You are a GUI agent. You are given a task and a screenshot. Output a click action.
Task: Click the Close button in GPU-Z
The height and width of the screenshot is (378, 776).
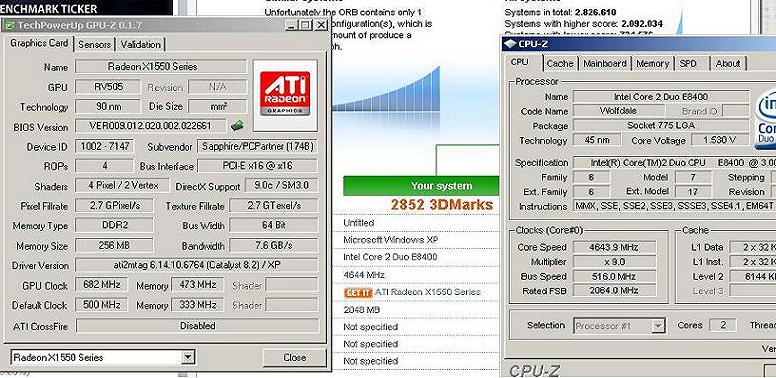[294, 358]
